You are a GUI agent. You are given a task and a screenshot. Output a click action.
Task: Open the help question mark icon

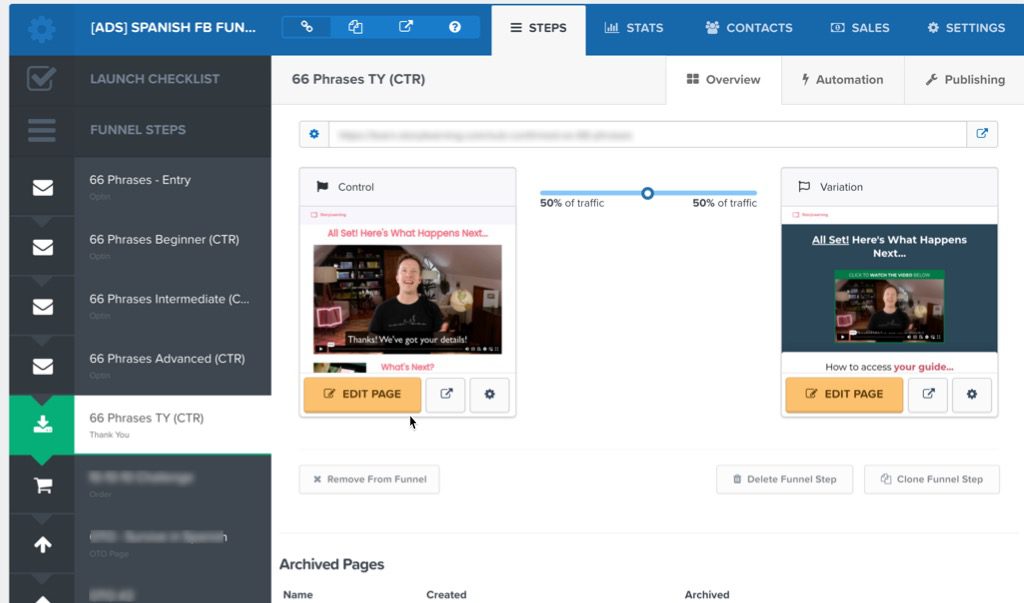(455, 27)
